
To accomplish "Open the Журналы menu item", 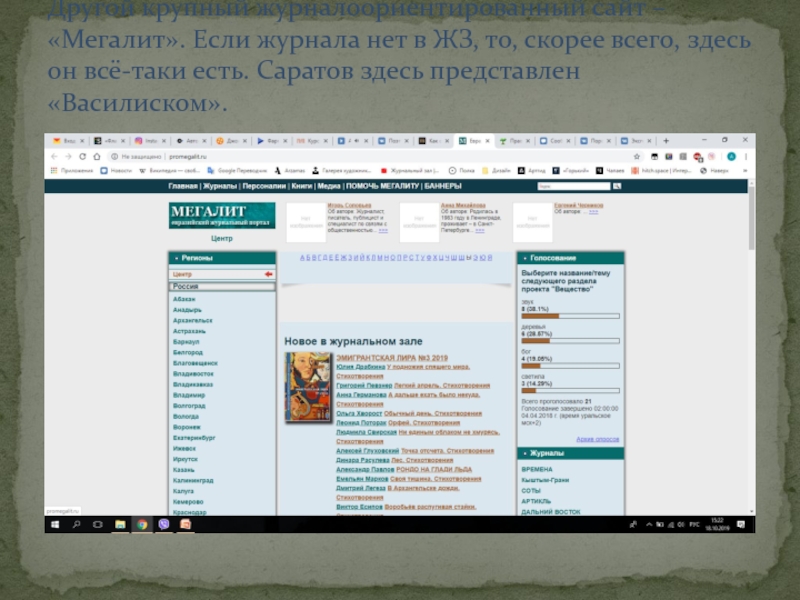I will click(x=220, y=186).
